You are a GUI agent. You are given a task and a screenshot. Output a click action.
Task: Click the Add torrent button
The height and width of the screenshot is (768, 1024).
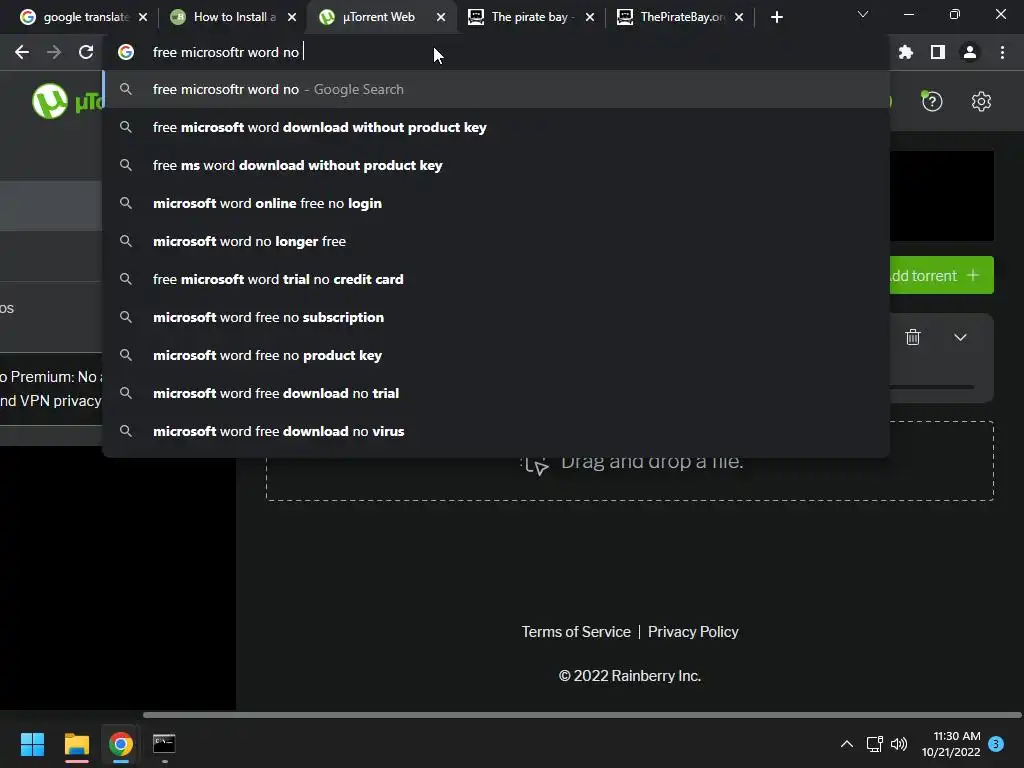click(941, 276)
